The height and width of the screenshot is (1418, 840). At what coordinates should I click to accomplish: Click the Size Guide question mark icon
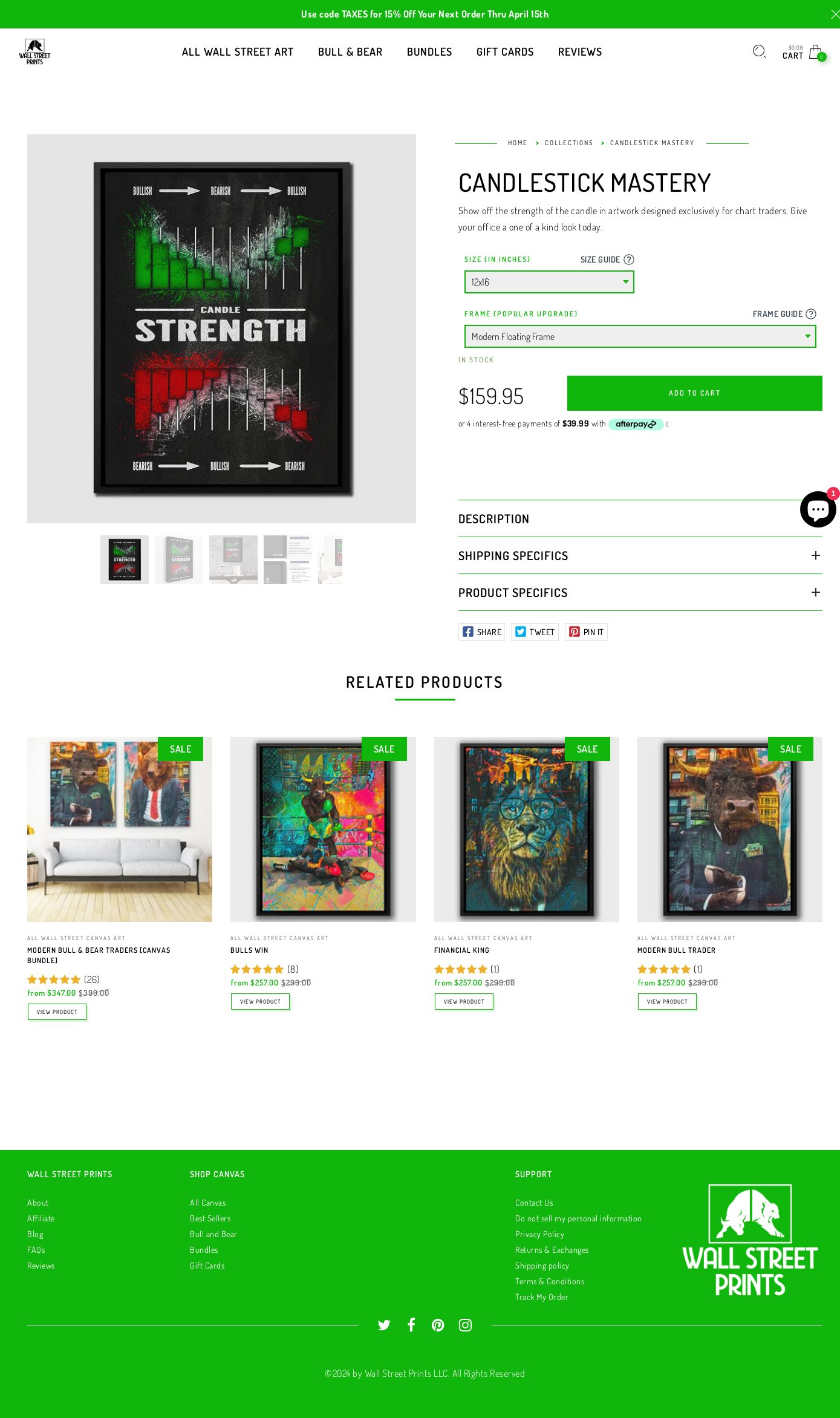click(629, 260)
